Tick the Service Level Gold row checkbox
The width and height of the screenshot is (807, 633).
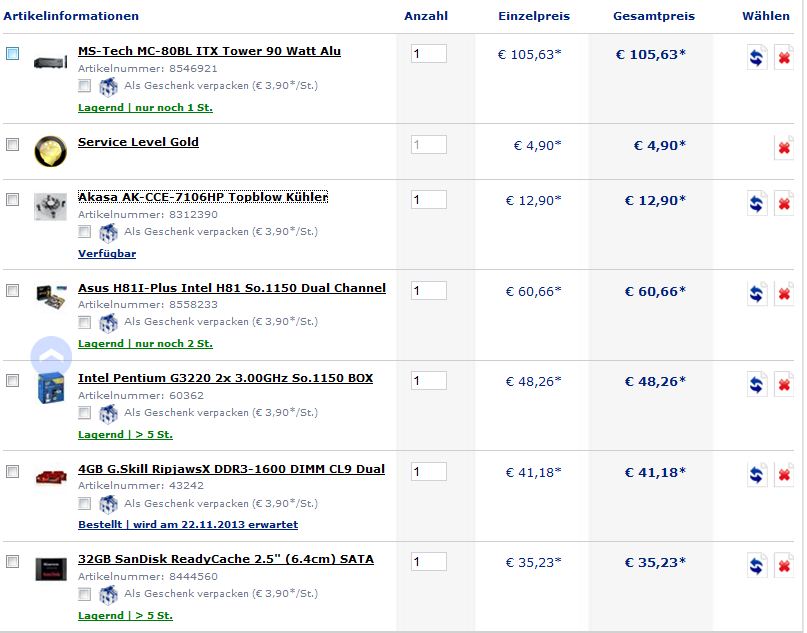pos(12,144)
